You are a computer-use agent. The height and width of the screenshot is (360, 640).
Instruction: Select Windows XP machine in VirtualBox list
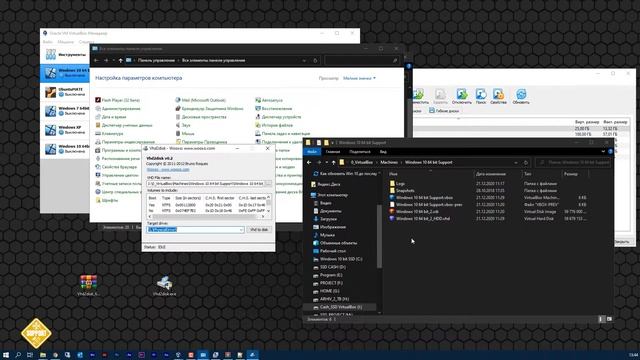65,130
